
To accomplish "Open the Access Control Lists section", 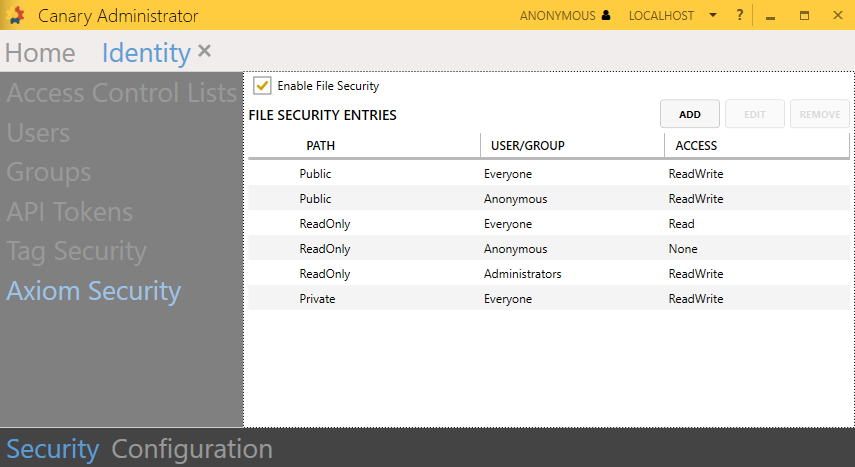I will click(x=121, y=94).
